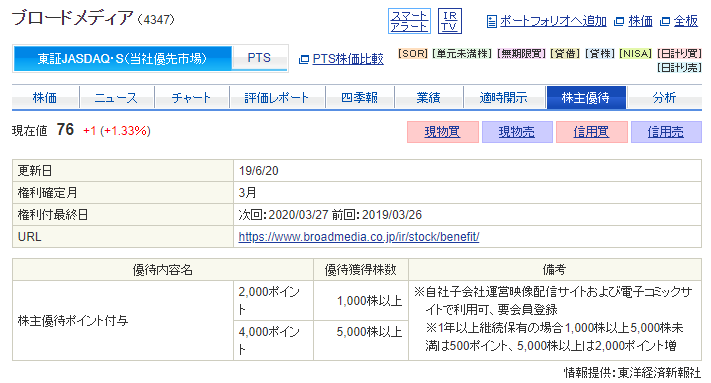Image resolution: width=711 pixels, height=383 pixels.
Task: Click the 現物買 button
Action: pyautogui.click(x=443, y=132)
